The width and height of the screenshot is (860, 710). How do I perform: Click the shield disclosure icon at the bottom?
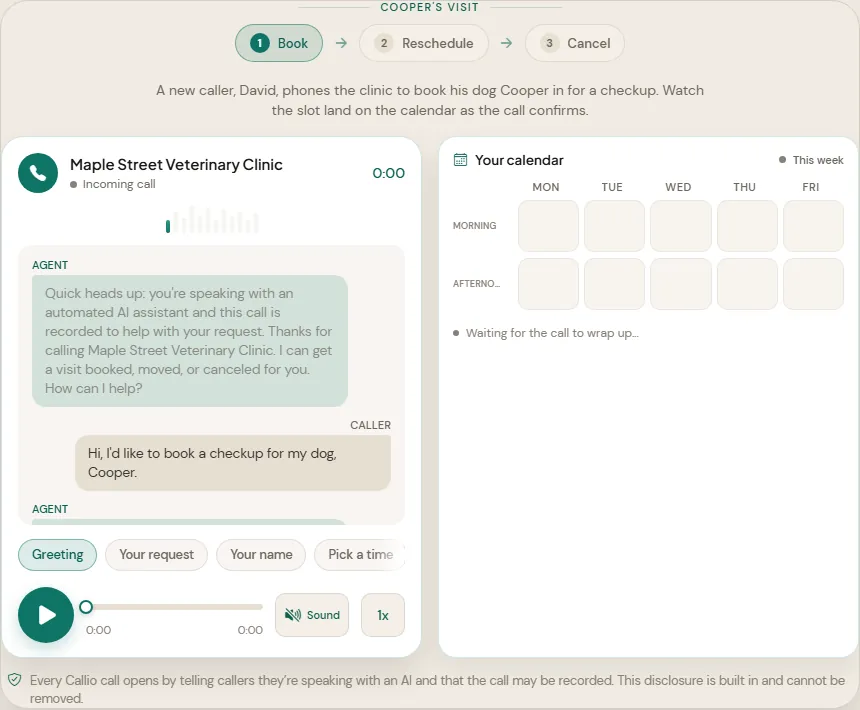(x=15, y=680)
